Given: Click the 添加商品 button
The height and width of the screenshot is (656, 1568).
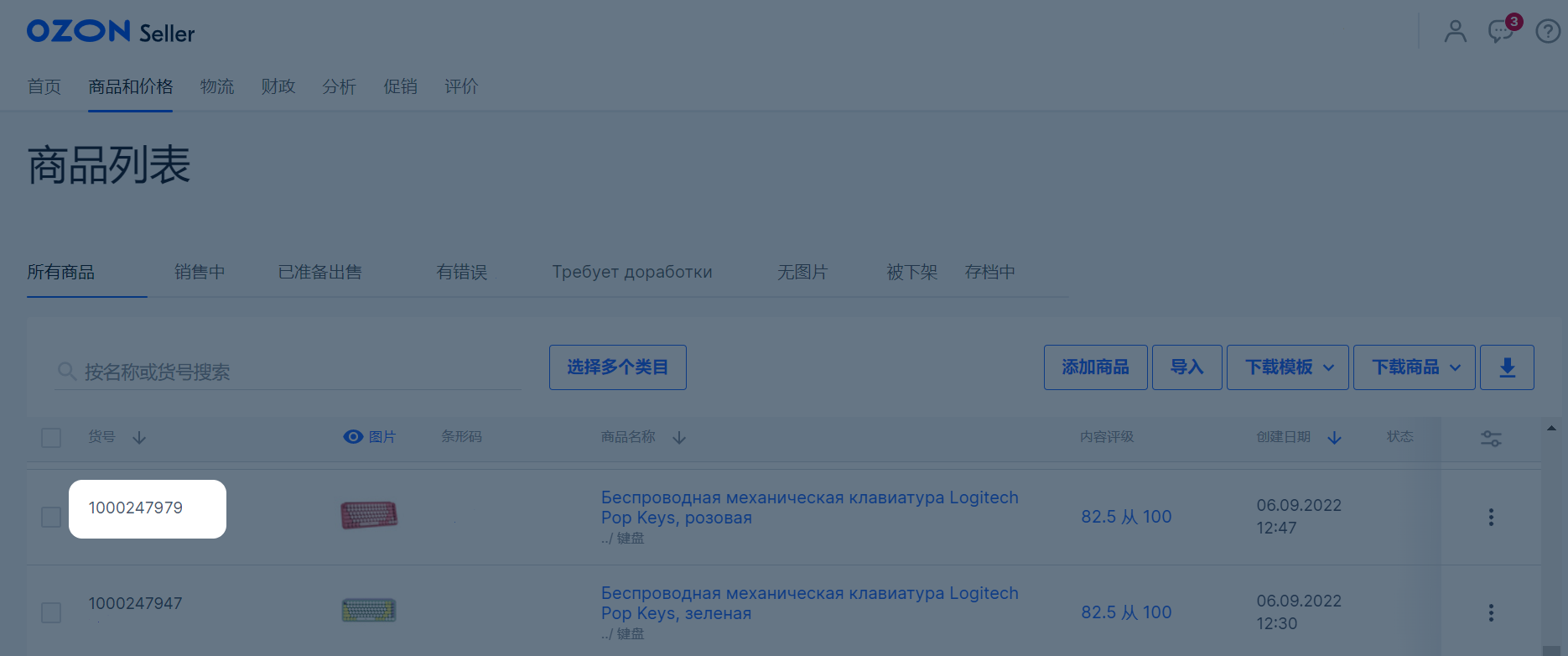Looking at the screenshot, I should pos(1096,367).
